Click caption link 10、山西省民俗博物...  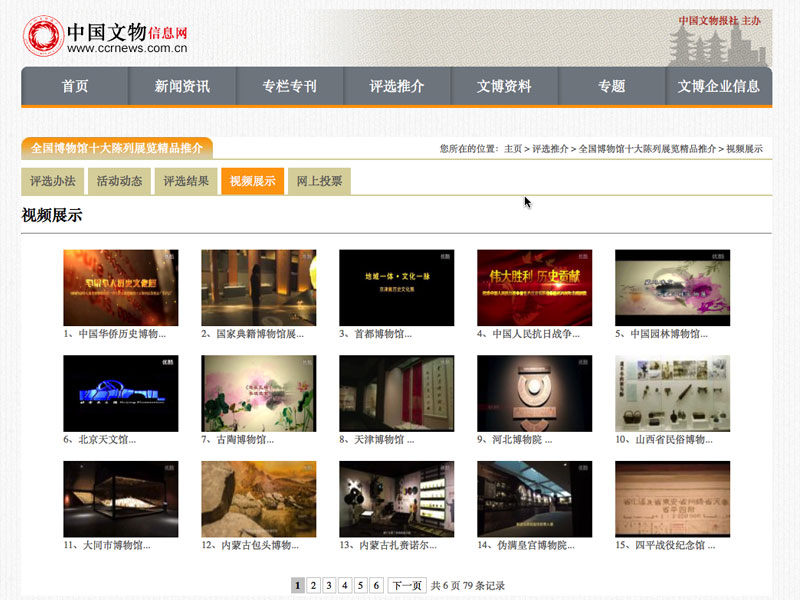[664, 440]
